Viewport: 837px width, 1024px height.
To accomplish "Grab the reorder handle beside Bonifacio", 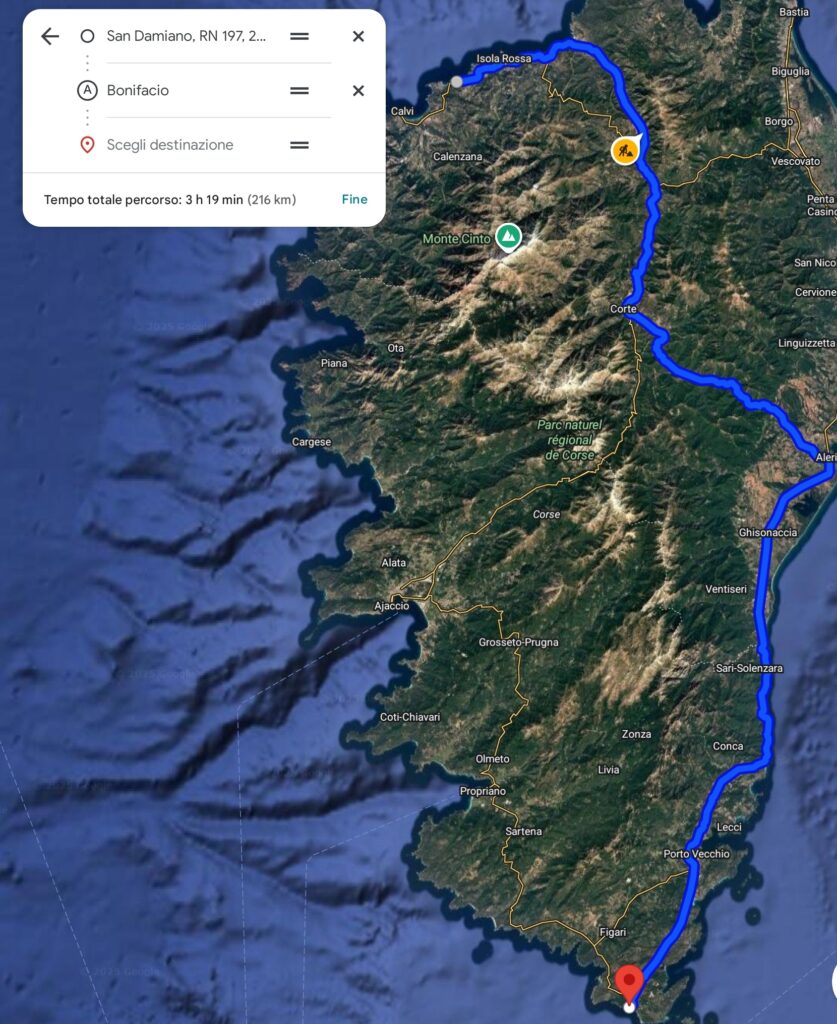I will (x=300, y=91).
